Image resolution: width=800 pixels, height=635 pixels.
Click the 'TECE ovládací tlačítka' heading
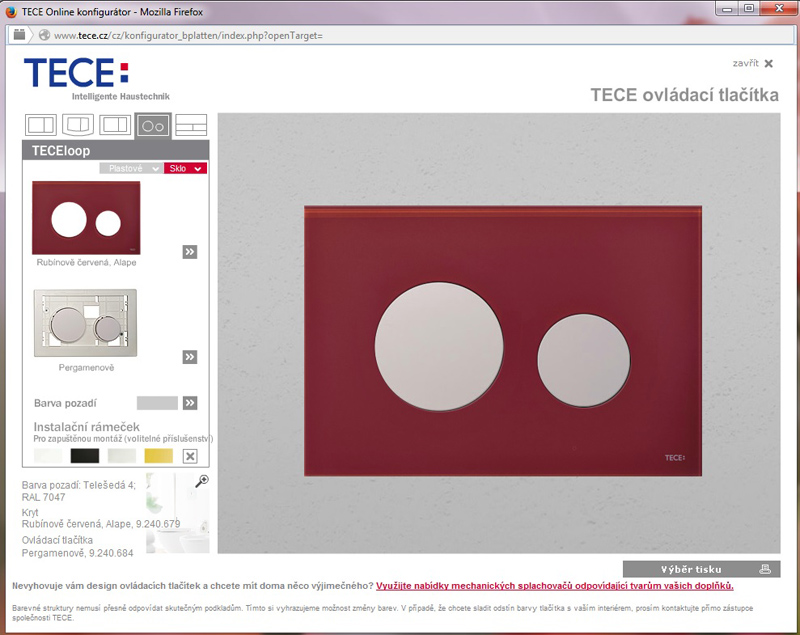point(685,95)
